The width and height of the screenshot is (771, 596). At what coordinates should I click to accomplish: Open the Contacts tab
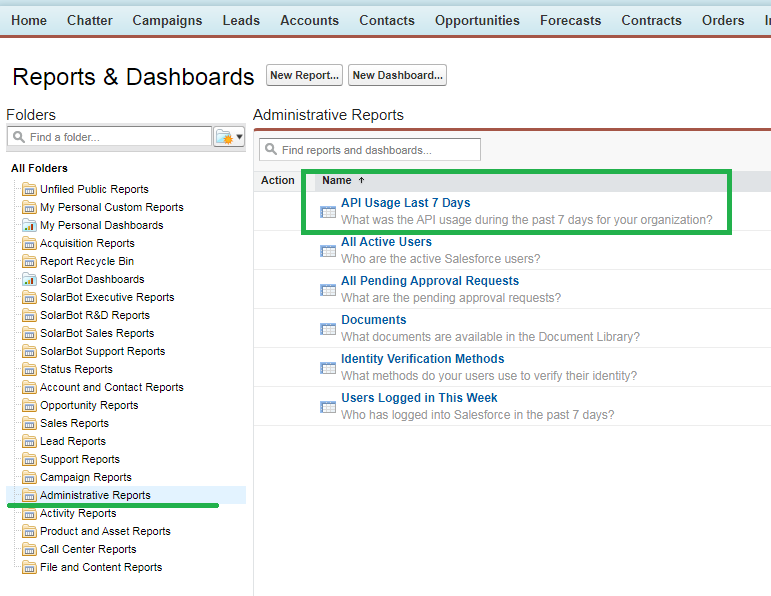[387, 20]
